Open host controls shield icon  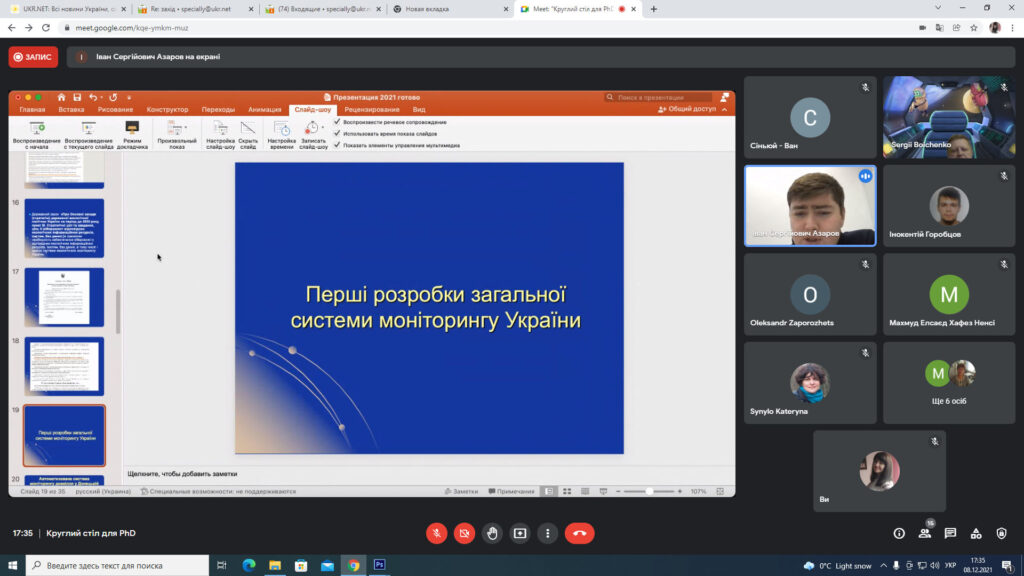(x=1001, y=533)
